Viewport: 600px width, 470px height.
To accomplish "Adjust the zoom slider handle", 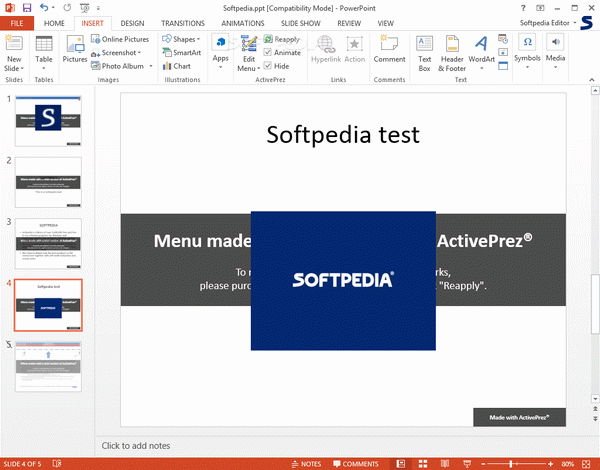I will pyautogui.click(x=510, y=464).
